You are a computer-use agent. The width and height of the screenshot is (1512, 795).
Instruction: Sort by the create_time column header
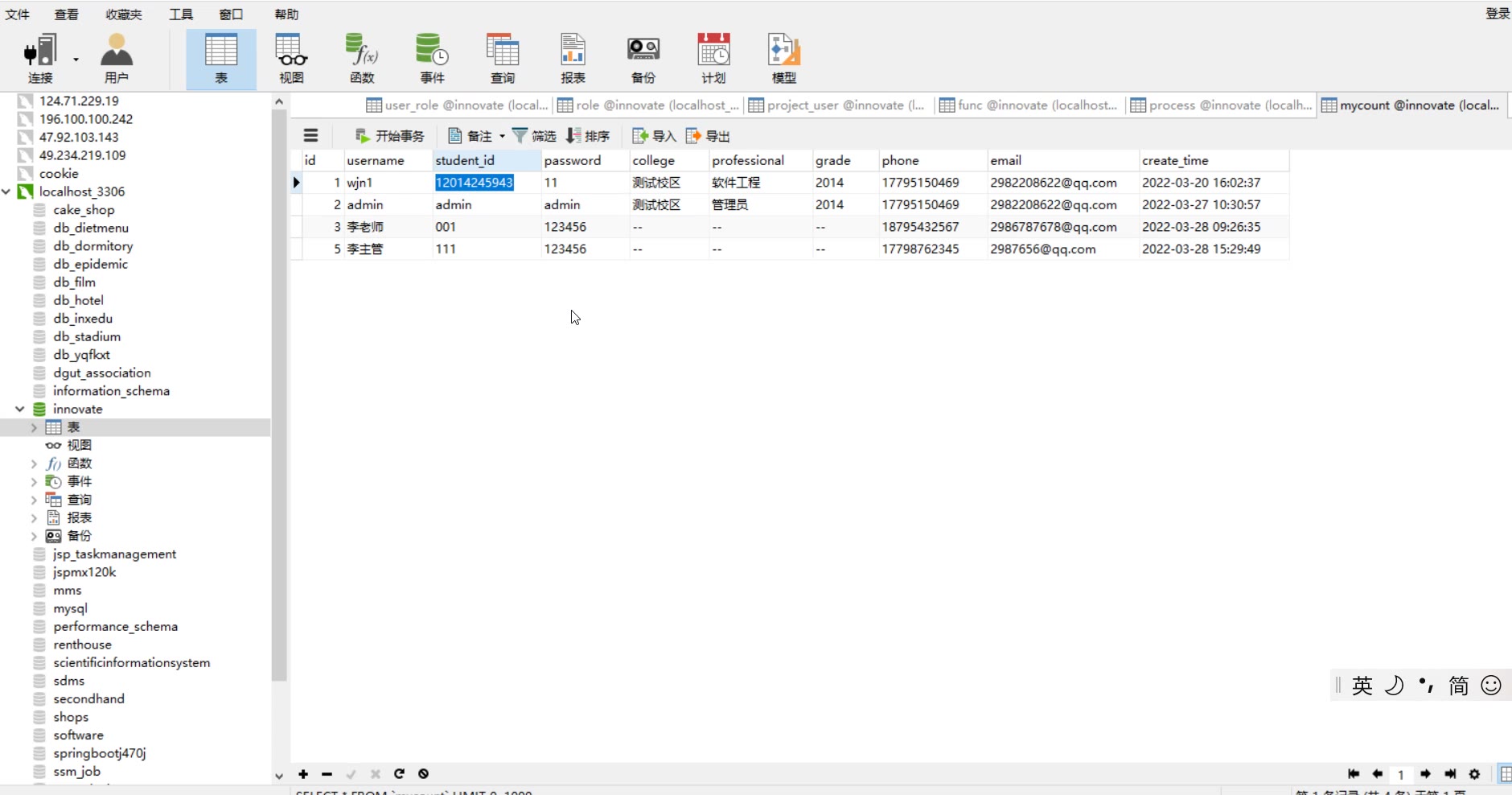click(x=1214, y=160)
